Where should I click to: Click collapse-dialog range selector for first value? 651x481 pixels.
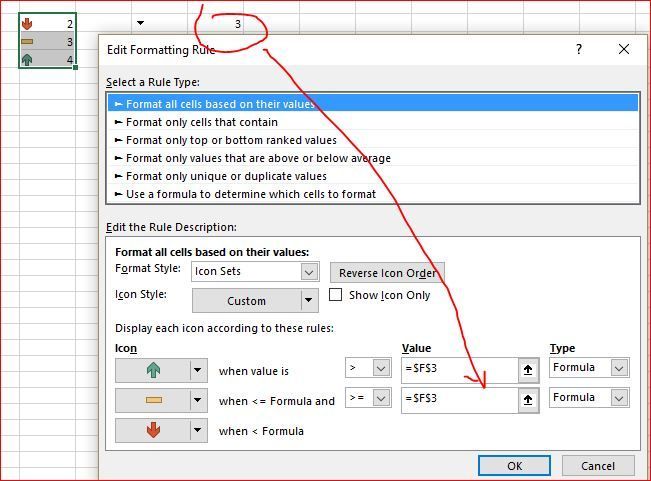[x=528, y=370]
